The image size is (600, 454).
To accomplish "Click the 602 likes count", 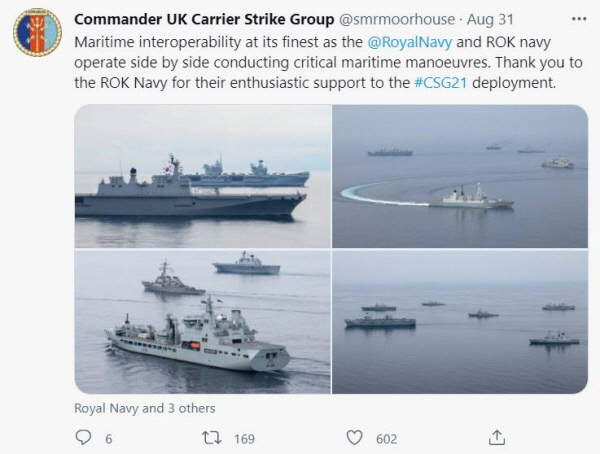I will [386, 439].
